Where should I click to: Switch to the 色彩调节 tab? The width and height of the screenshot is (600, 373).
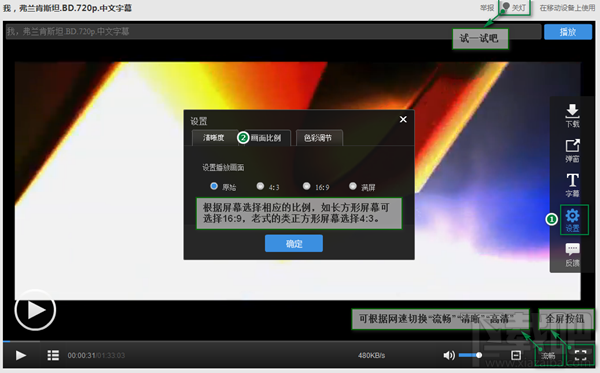click(318, 138)
